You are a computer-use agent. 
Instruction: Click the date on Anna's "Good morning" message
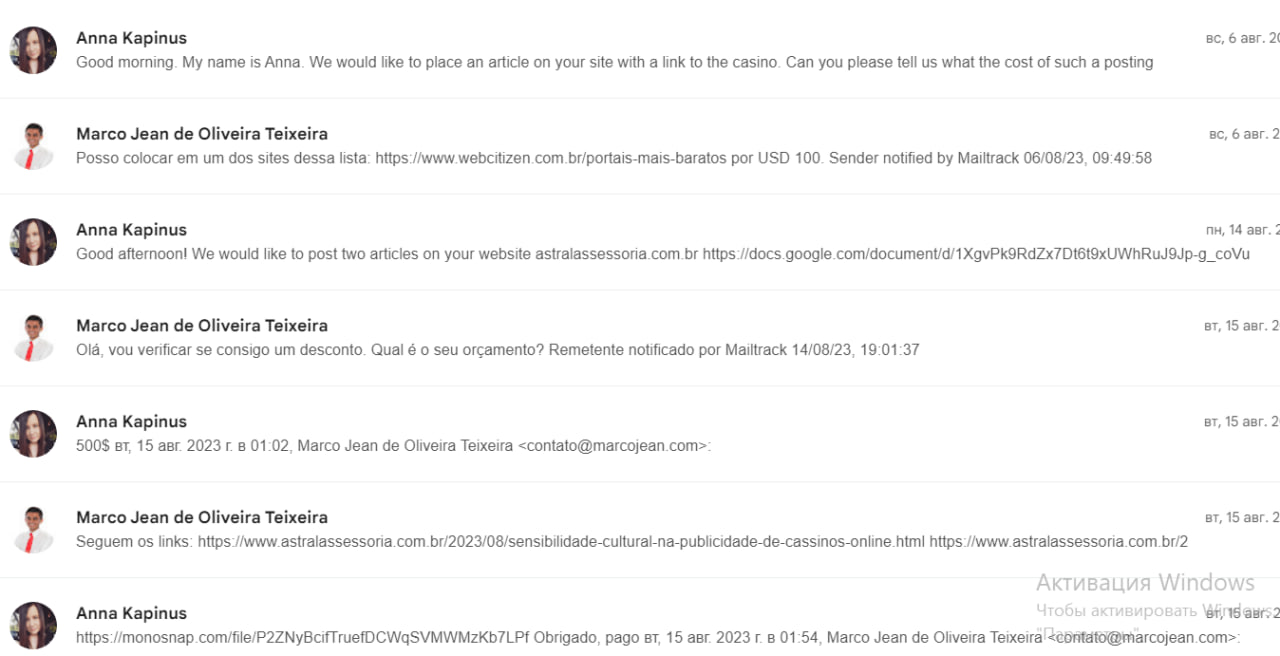tap(1242, 38)
